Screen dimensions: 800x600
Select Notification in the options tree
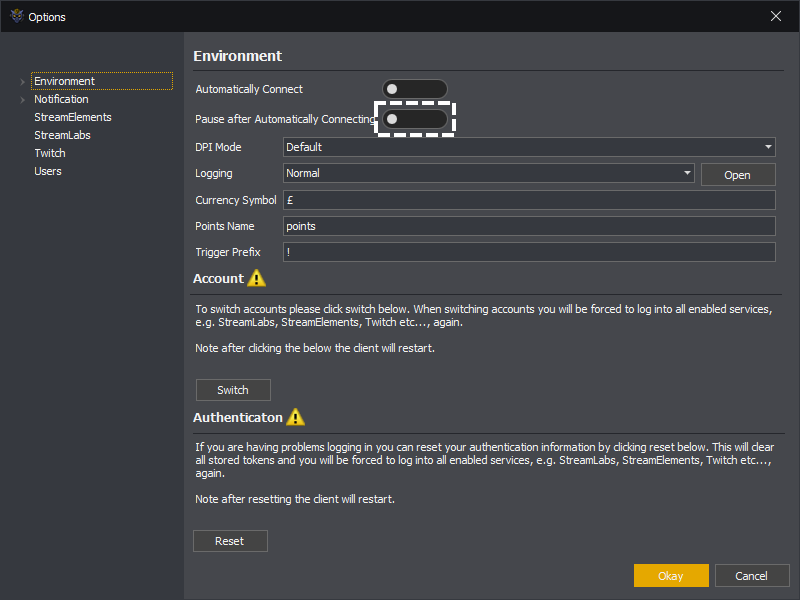click(61, 99)
